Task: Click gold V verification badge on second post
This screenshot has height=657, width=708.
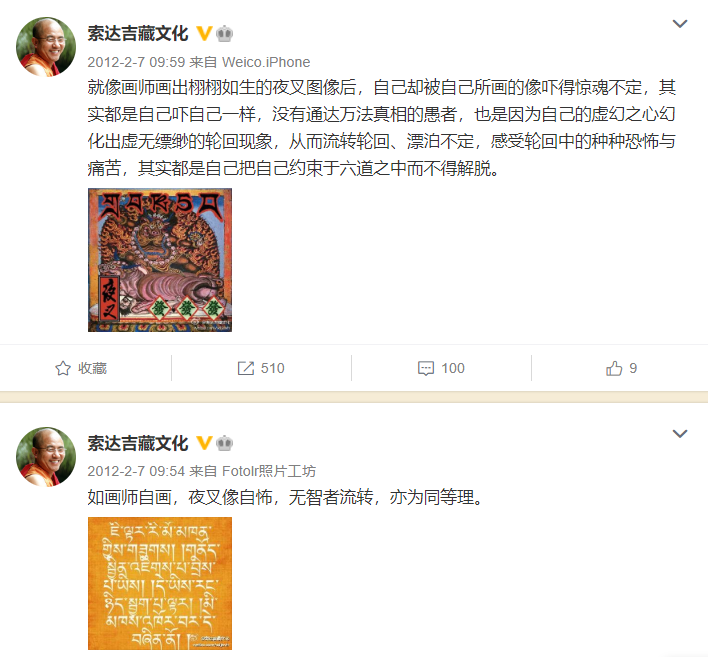Action: click(204, 443)
